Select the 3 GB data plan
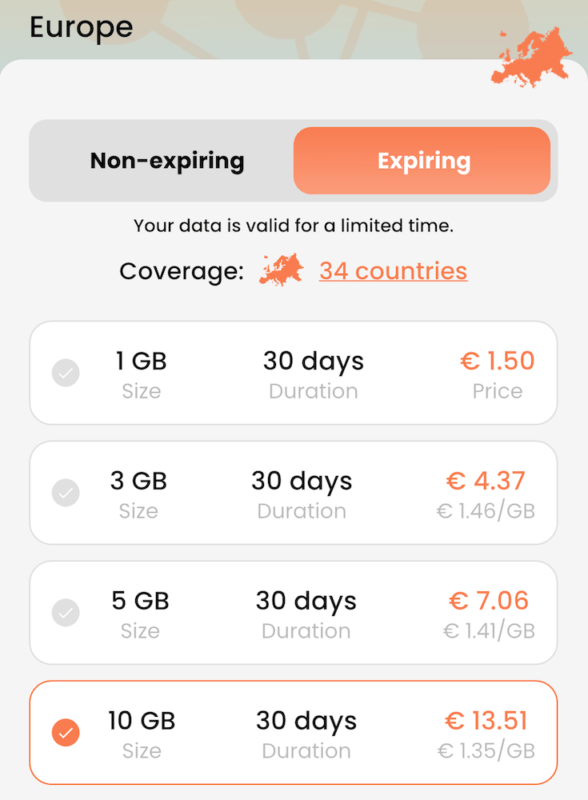The image size is (588, 800). [x=294, y=493]
